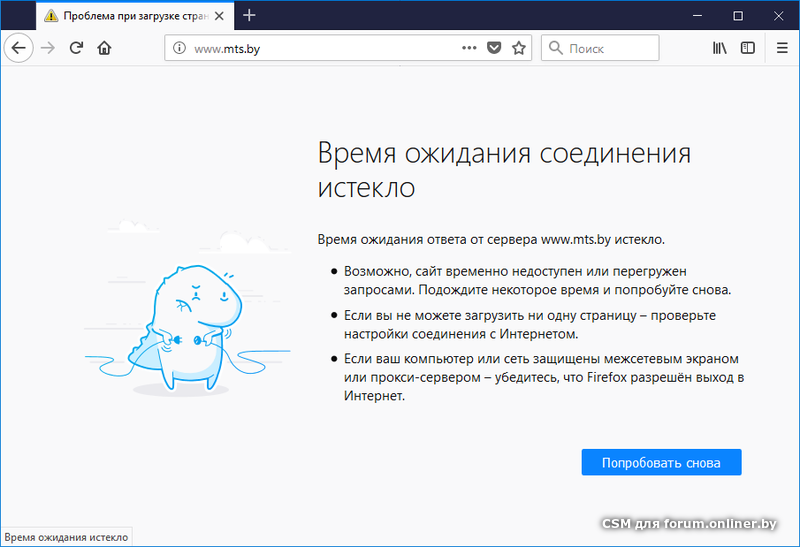800x547 pixels.
Task: Maximize the Firefox window
Action: [x=738, y=15]
